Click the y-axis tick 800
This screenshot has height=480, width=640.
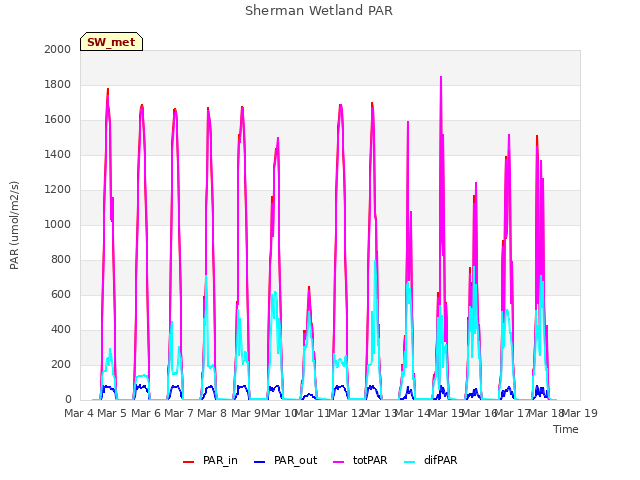(61, 260)
